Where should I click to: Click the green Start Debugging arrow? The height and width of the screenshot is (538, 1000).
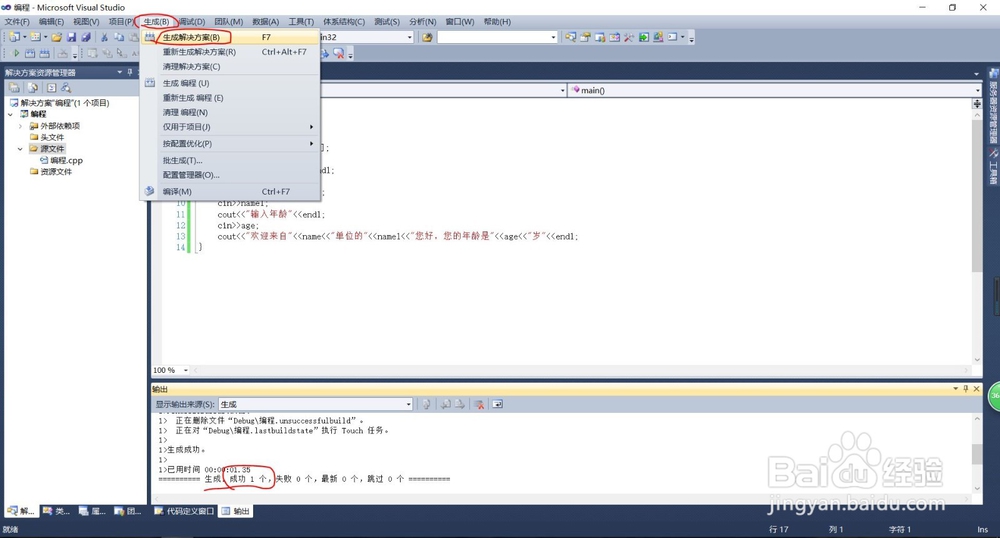[x=16, y=53]
